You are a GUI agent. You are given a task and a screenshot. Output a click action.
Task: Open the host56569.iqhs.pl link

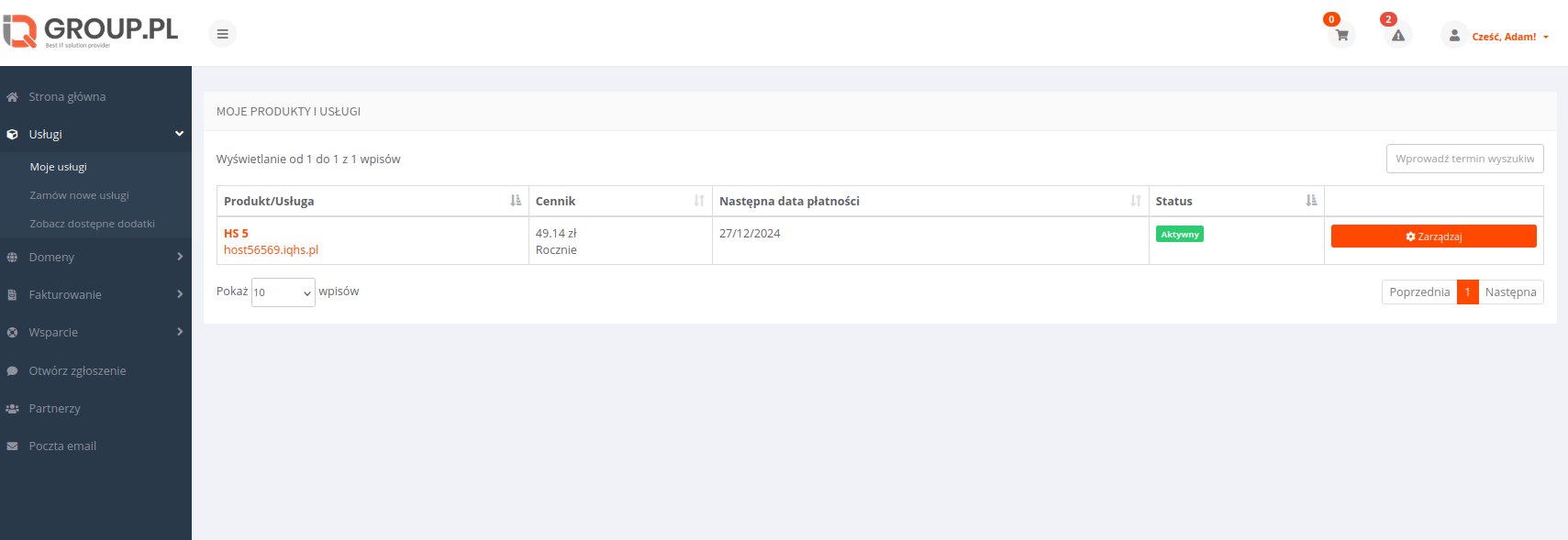(271, 249)
